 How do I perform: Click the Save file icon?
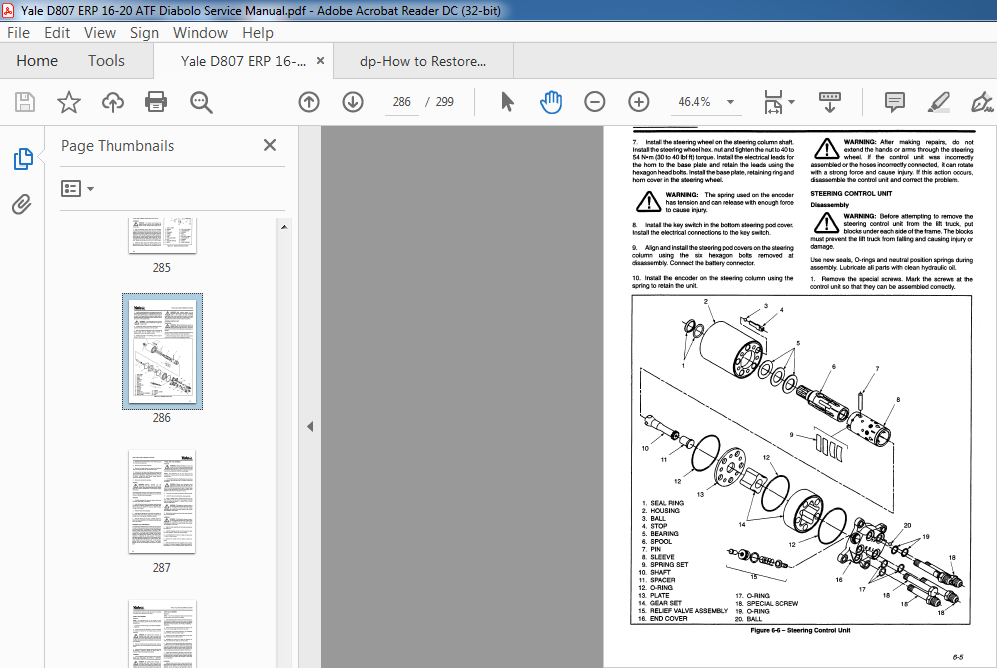(25, 102)
